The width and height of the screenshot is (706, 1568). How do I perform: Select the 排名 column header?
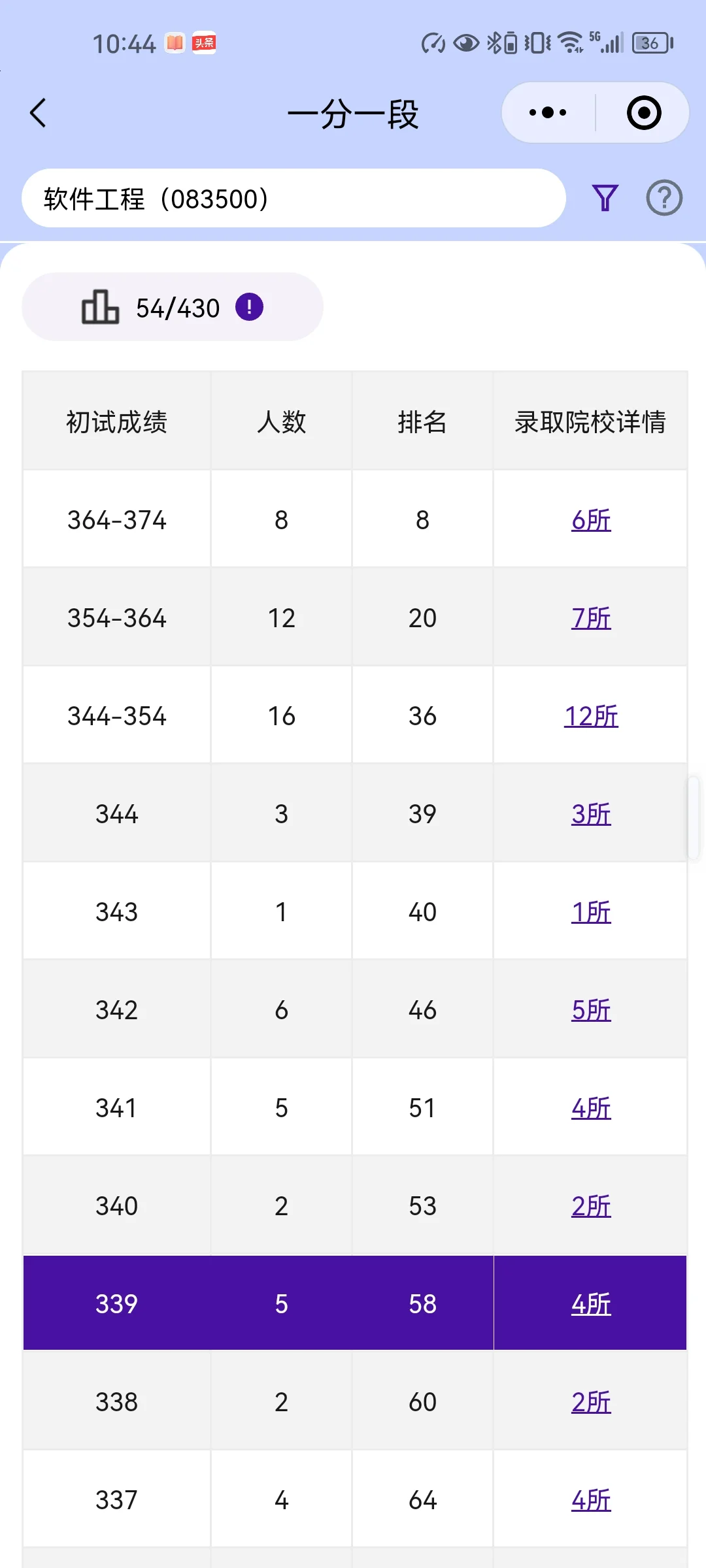click(422, 422)
